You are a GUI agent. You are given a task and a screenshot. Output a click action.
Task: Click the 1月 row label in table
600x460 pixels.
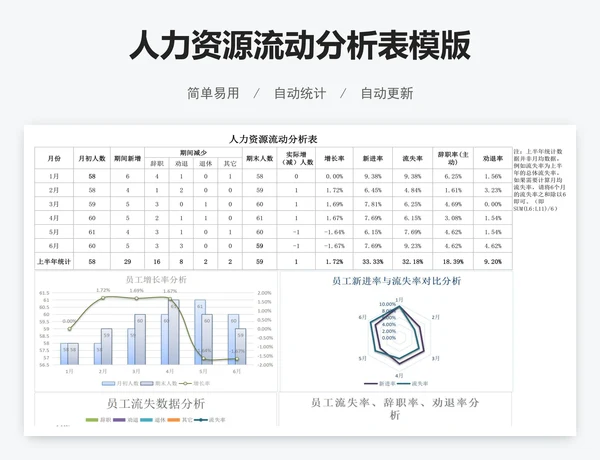tap(54, 176)
